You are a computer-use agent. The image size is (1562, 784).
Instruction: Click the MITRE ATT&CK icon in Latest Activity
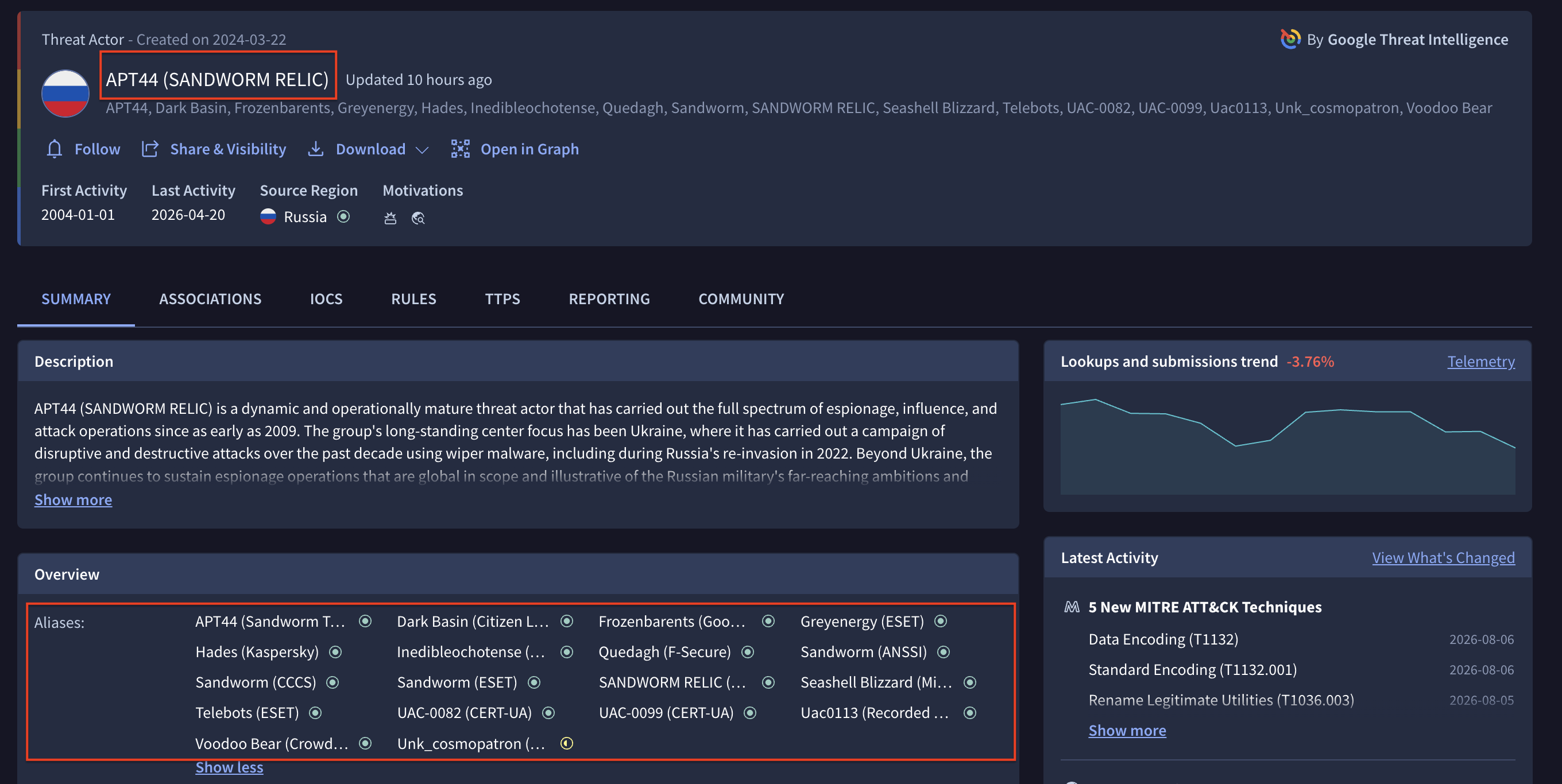pos(1072,607)
